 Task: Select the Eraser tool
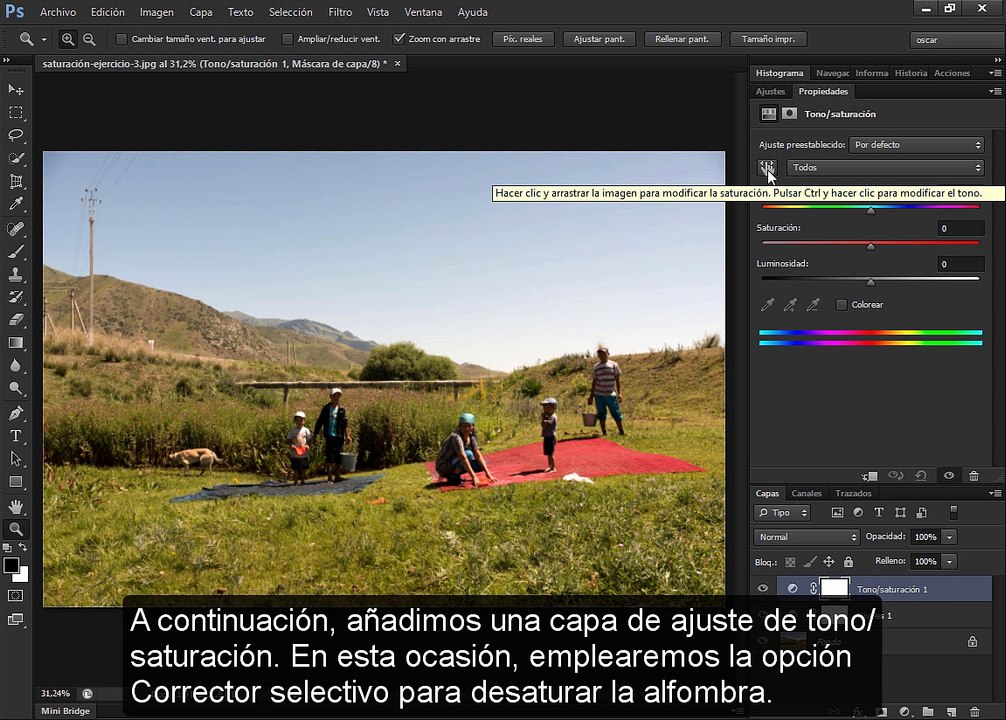click(16, 320)
